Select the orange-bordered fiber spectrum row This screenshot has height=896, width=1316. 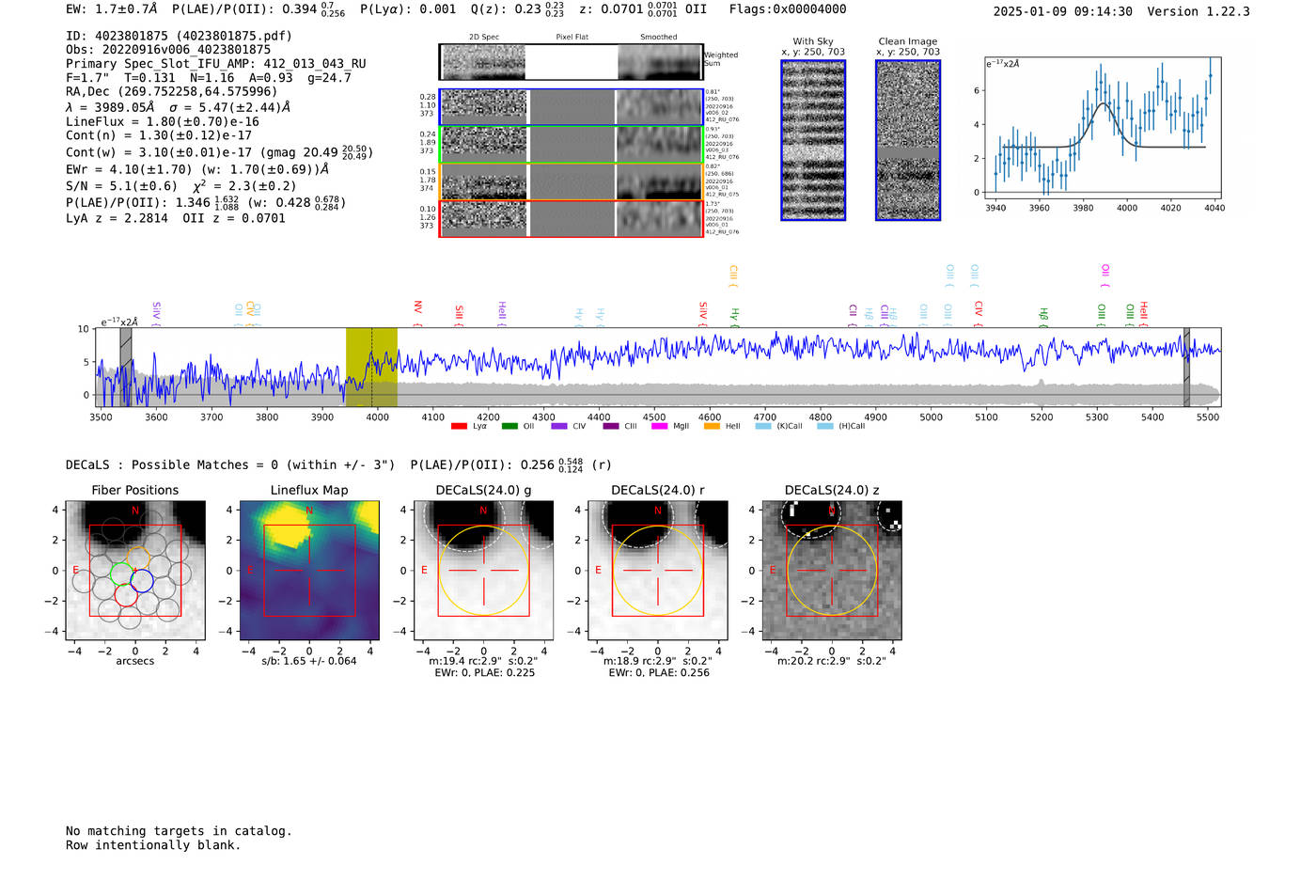(571, 181)
